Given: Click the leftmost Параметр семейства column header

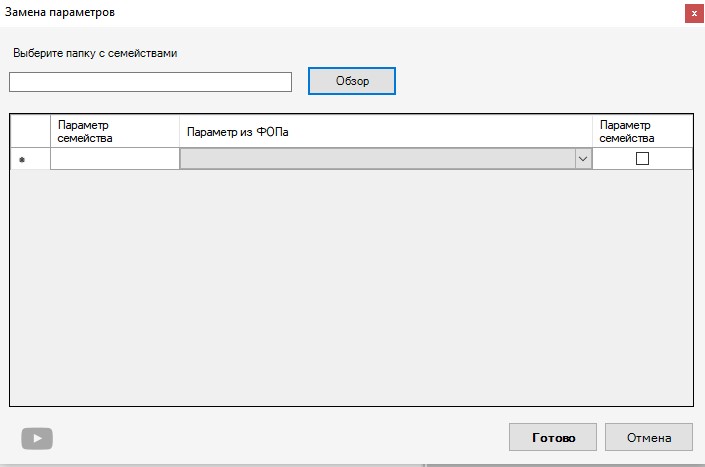Looking at the screenshot, I should click(114, 131).
